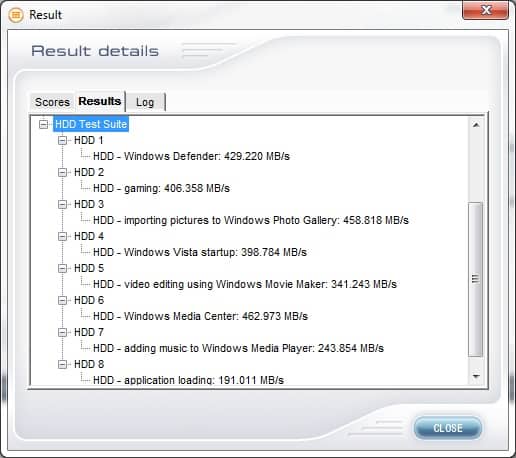The height and width of the screenshot is (458, 516).
Task: Open the Log tab
Action: 145,102
